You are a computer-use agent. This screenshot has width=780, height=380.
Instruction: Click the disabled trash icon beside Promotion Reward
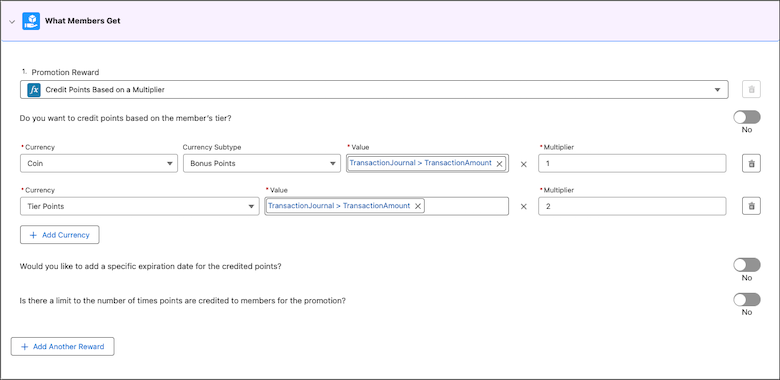pos(751,90)
